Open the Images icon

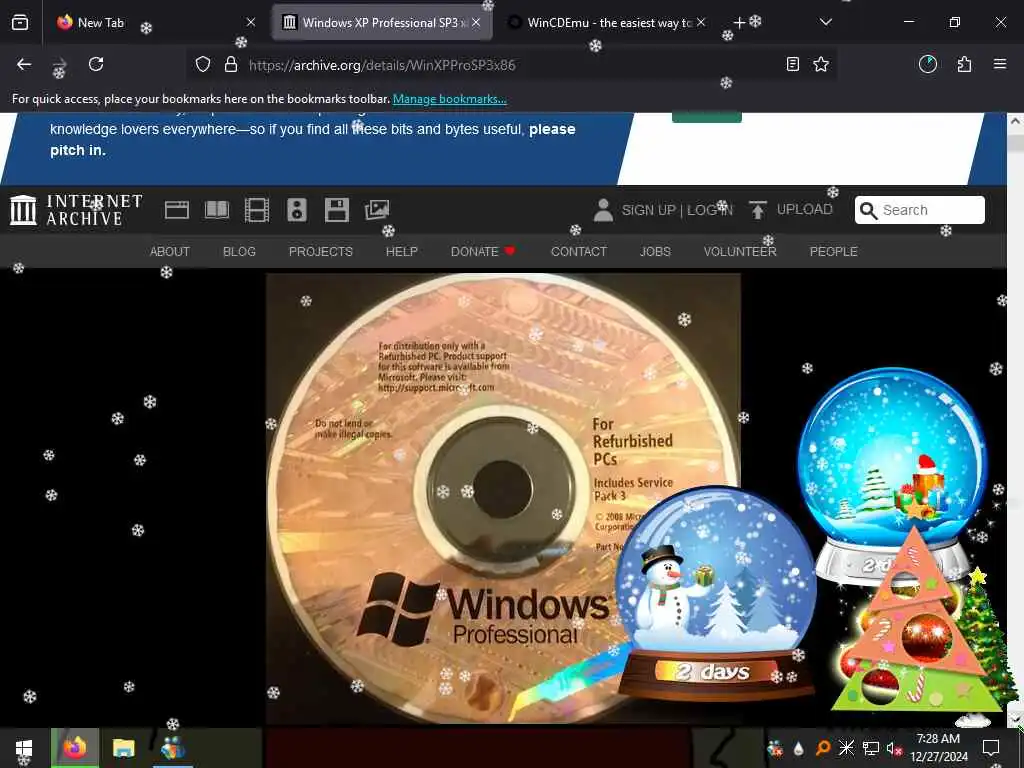coord(377,210)
